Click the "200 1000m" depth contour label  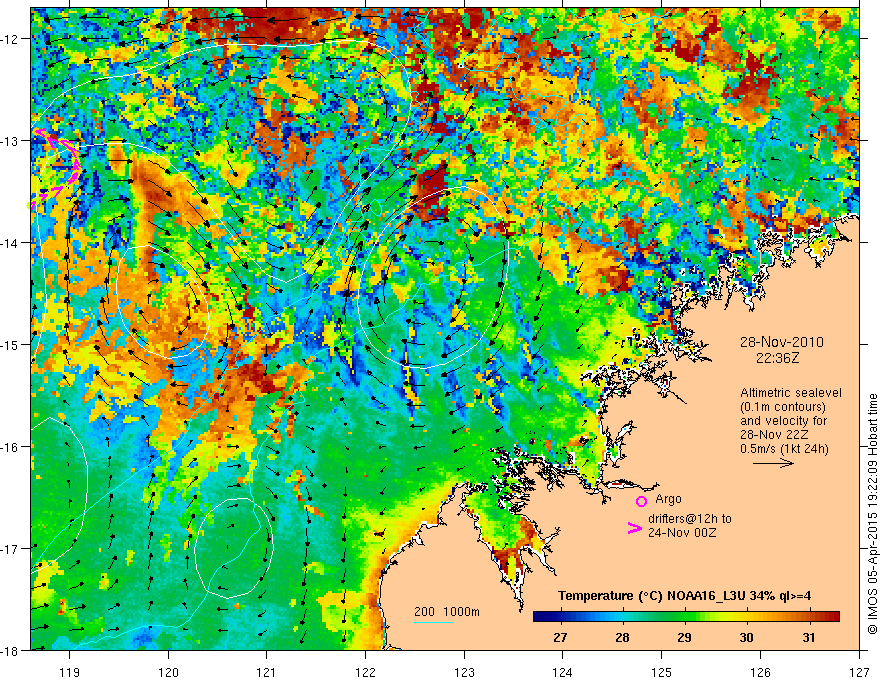point(447,612)
